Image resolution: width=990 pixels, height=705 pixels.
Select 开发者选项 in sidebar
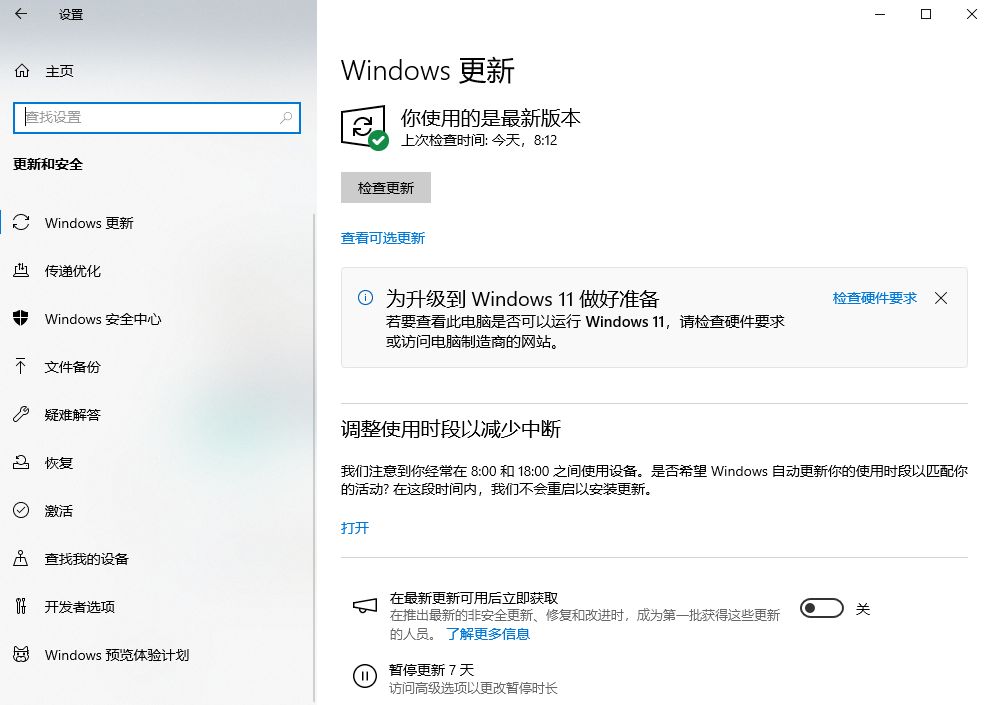[157, 607]
